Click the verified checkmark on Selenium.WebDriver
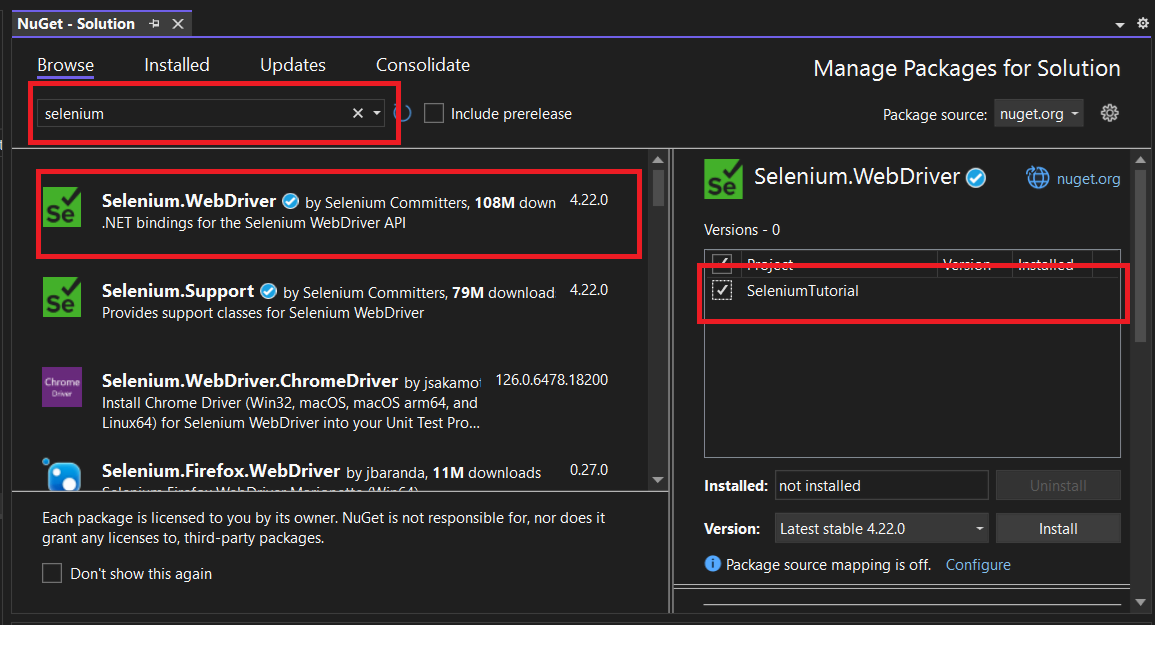 point(290,200)
